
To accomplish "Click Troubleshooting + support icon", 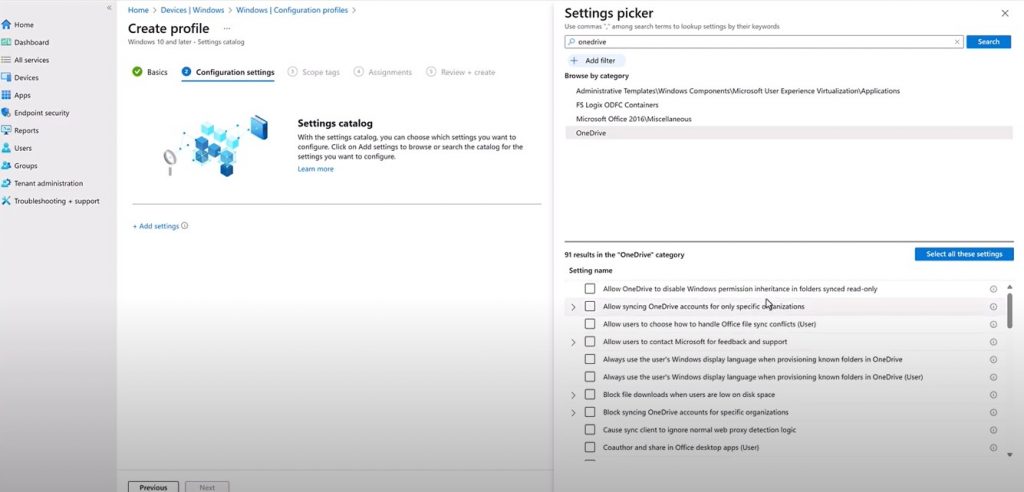I will (x=7, y=201).
